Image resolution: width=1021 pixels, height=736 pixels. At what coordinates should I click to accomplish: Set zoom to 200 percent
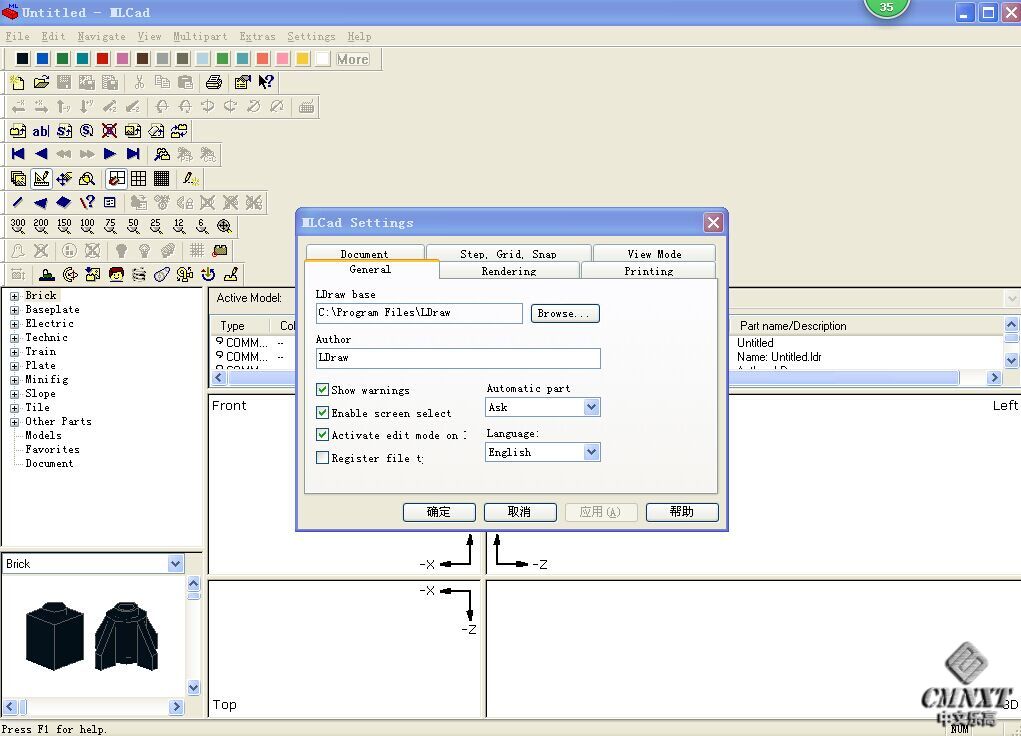tap(41, 226)
